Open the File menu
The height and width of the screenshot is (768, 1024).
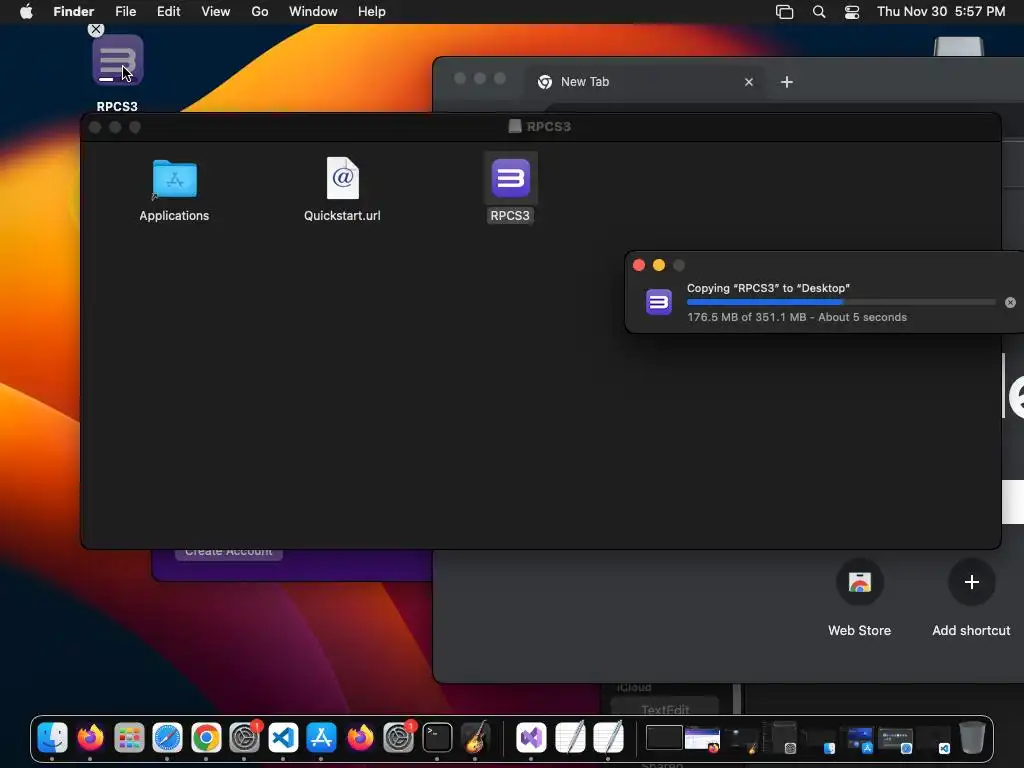(125, 12)
